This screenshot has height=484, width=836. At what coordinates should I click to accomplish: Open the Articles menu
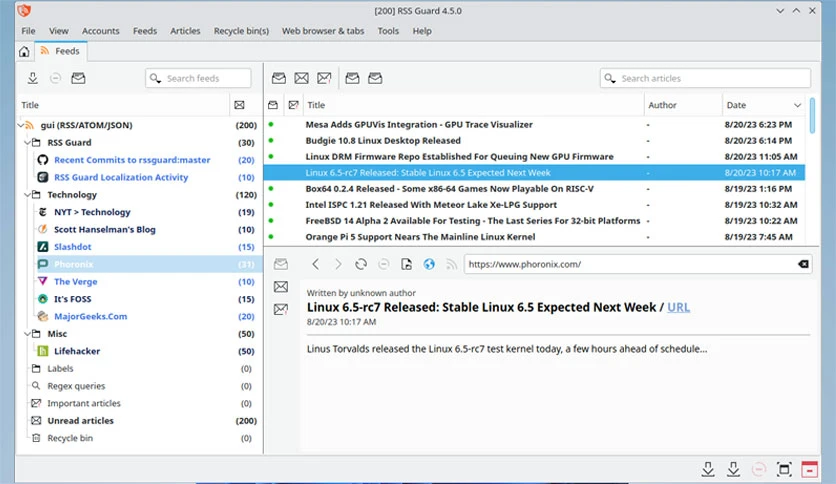click(x=185, y=31)
